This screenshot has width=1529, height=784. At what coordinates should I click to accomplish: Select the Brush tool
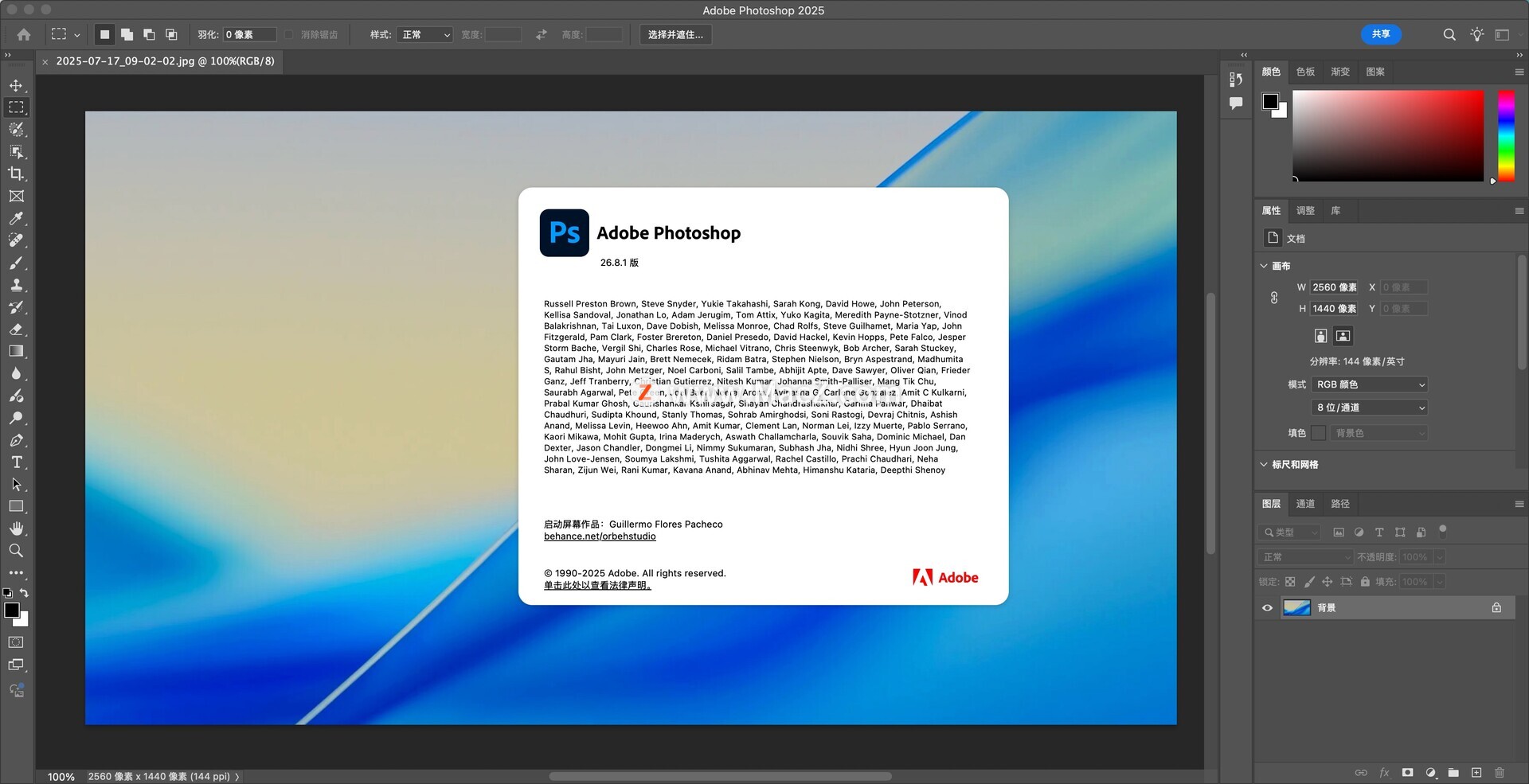tap(16, 263)
